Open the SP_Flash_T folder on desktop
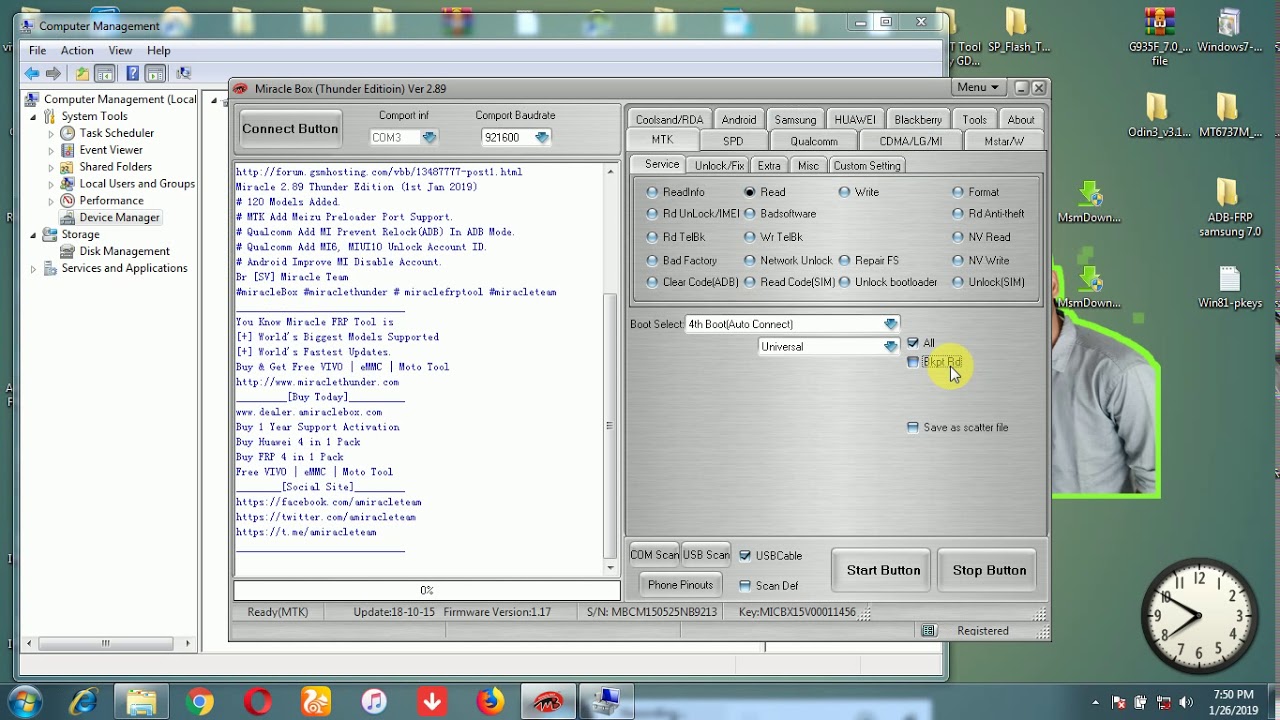The image size is (1280, 720). 1017,30
